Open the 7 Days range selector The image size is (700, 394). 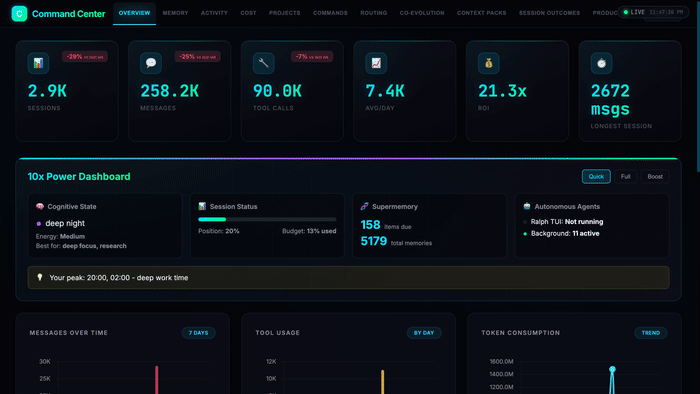(x=199, y=333)
